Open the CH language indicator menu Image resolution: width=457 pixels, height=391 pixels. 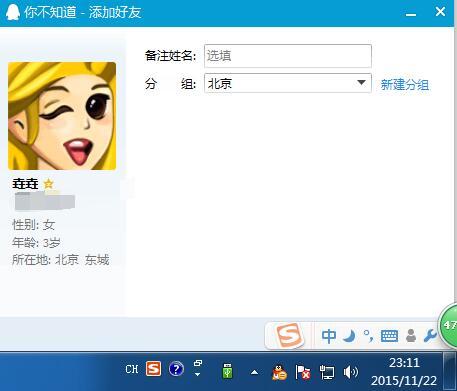132,369
